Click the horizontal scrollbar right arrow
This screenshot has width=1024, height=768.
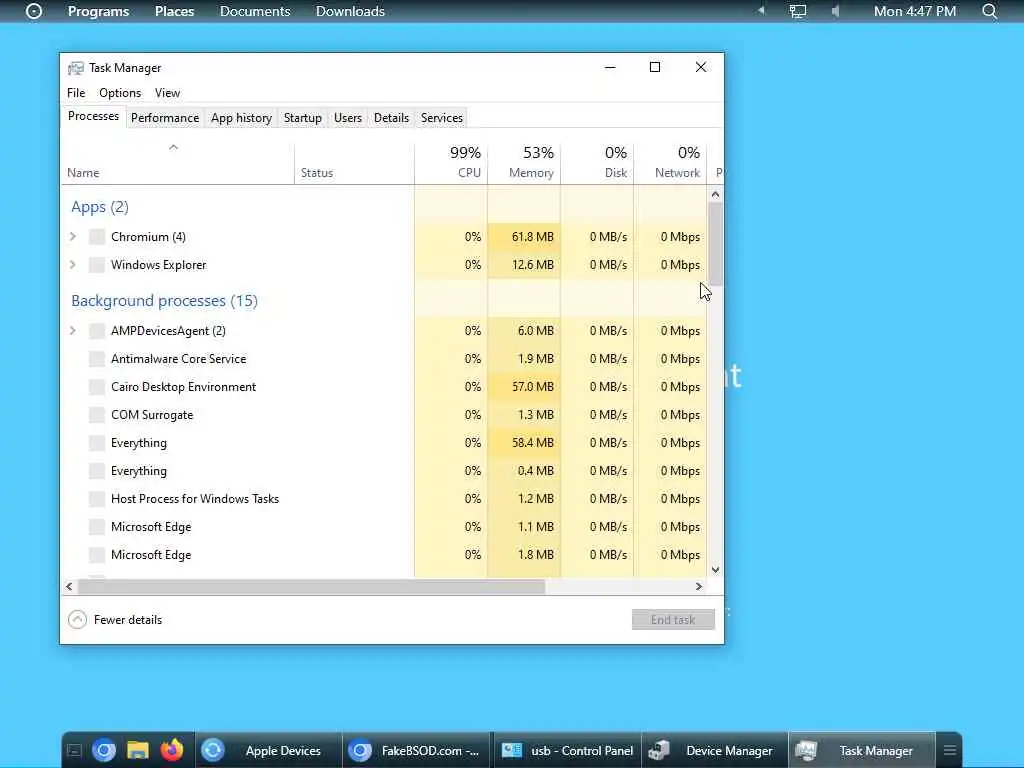[699, 586]
